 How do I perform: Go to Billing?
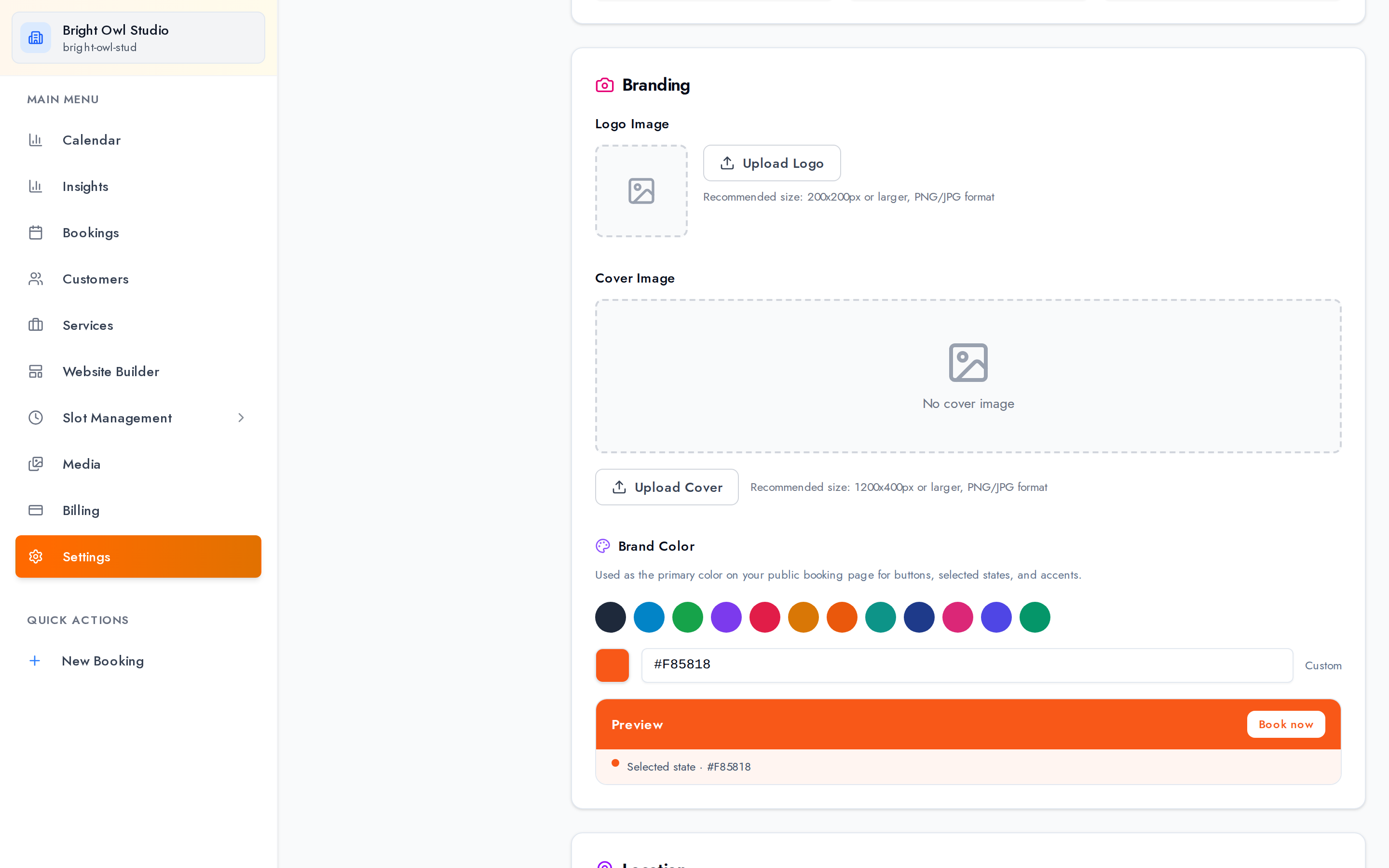[x=138, y=510]
